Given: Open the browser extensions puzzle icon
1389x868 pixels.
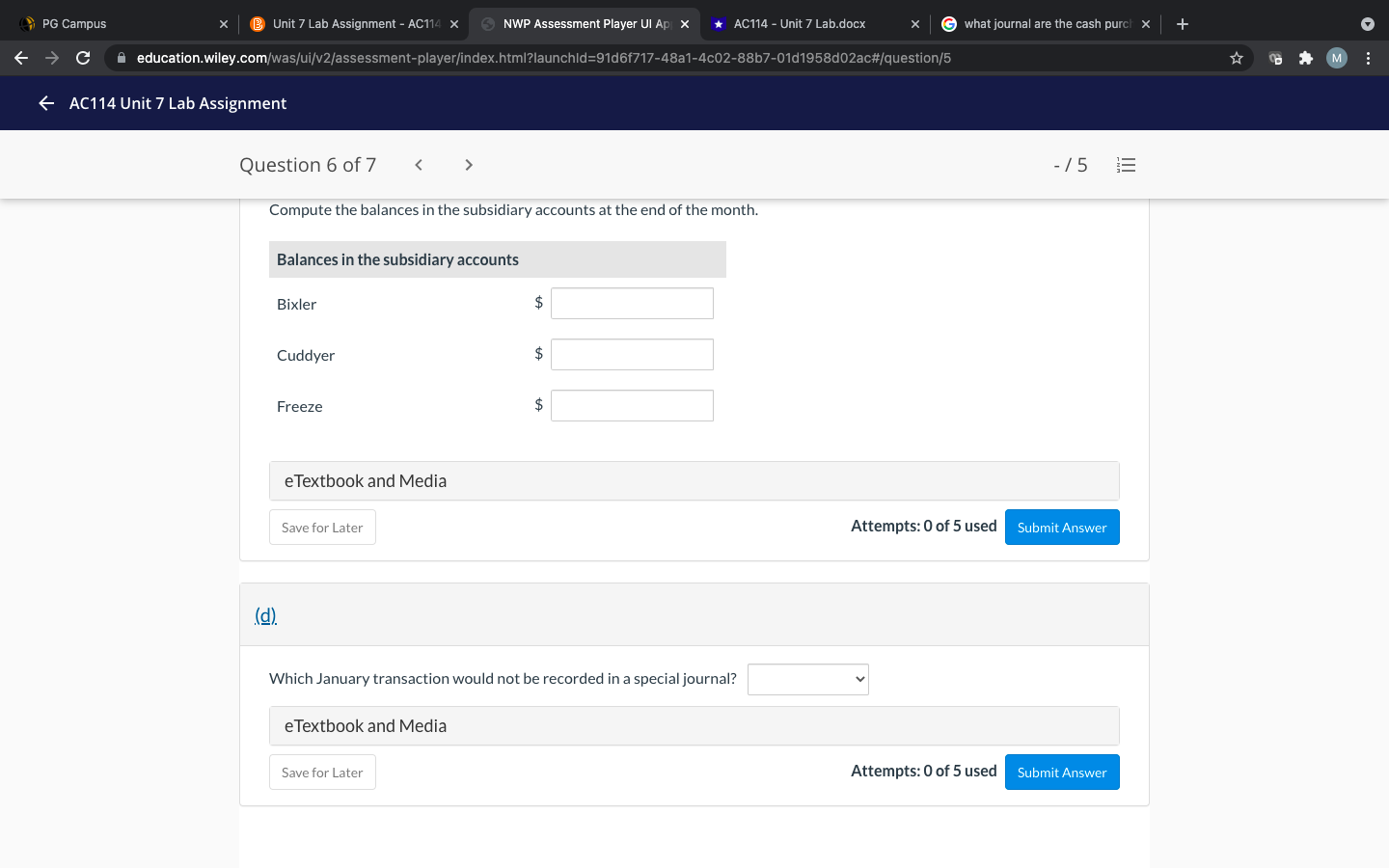Looking at the screenshot, I should [1305, 58].
